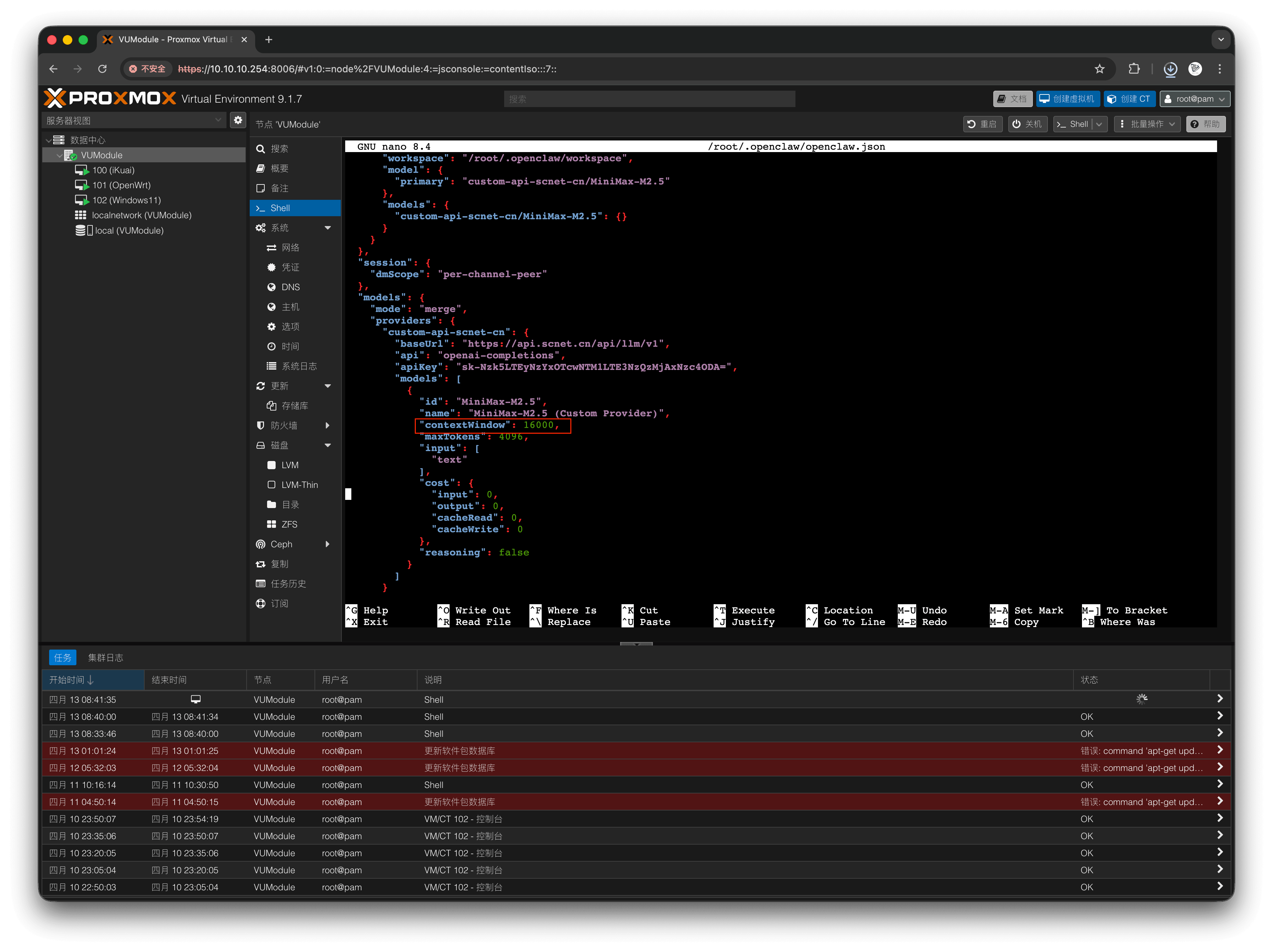
Task: Click the 关机 shutdown power button
Action: 1027,124
